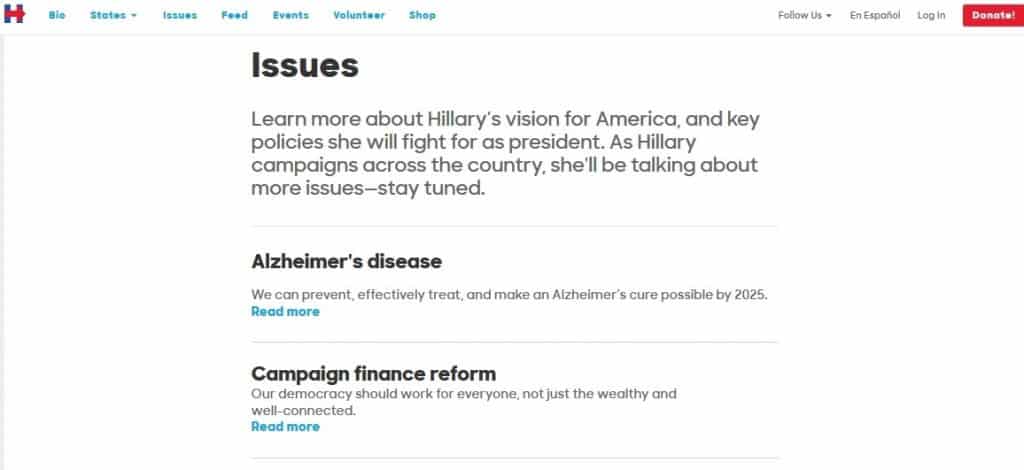Expand the Follow Us dropdown
This screenshot has width=1024, height=470.
(x=804, y=15)
